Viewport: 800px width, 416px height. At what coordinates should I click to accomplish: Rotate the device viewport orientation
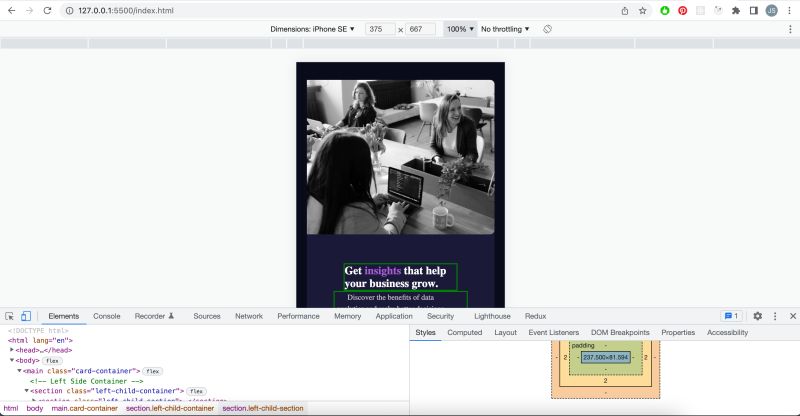547,29
